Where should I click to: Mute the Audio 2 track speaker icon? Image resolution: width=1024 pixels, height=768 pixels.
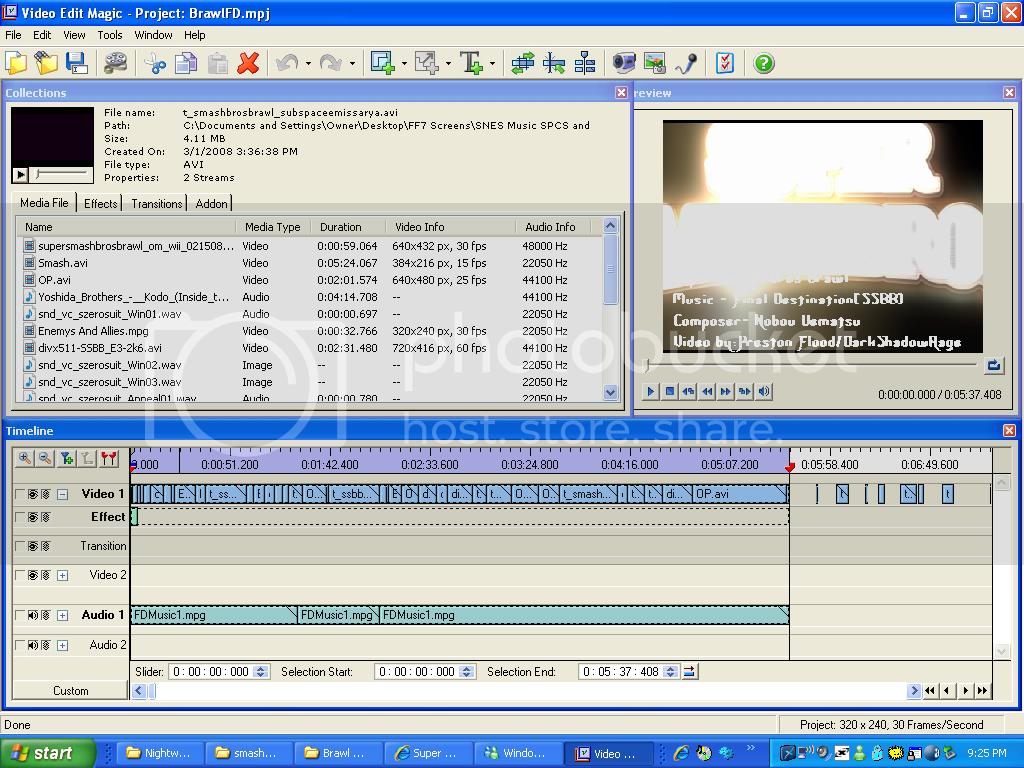coord(33,645)
